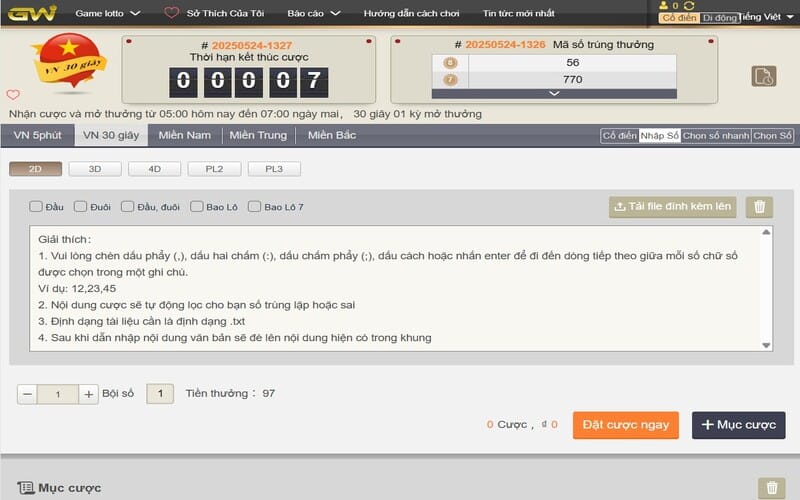Switch to Di động mode in header

719,18
